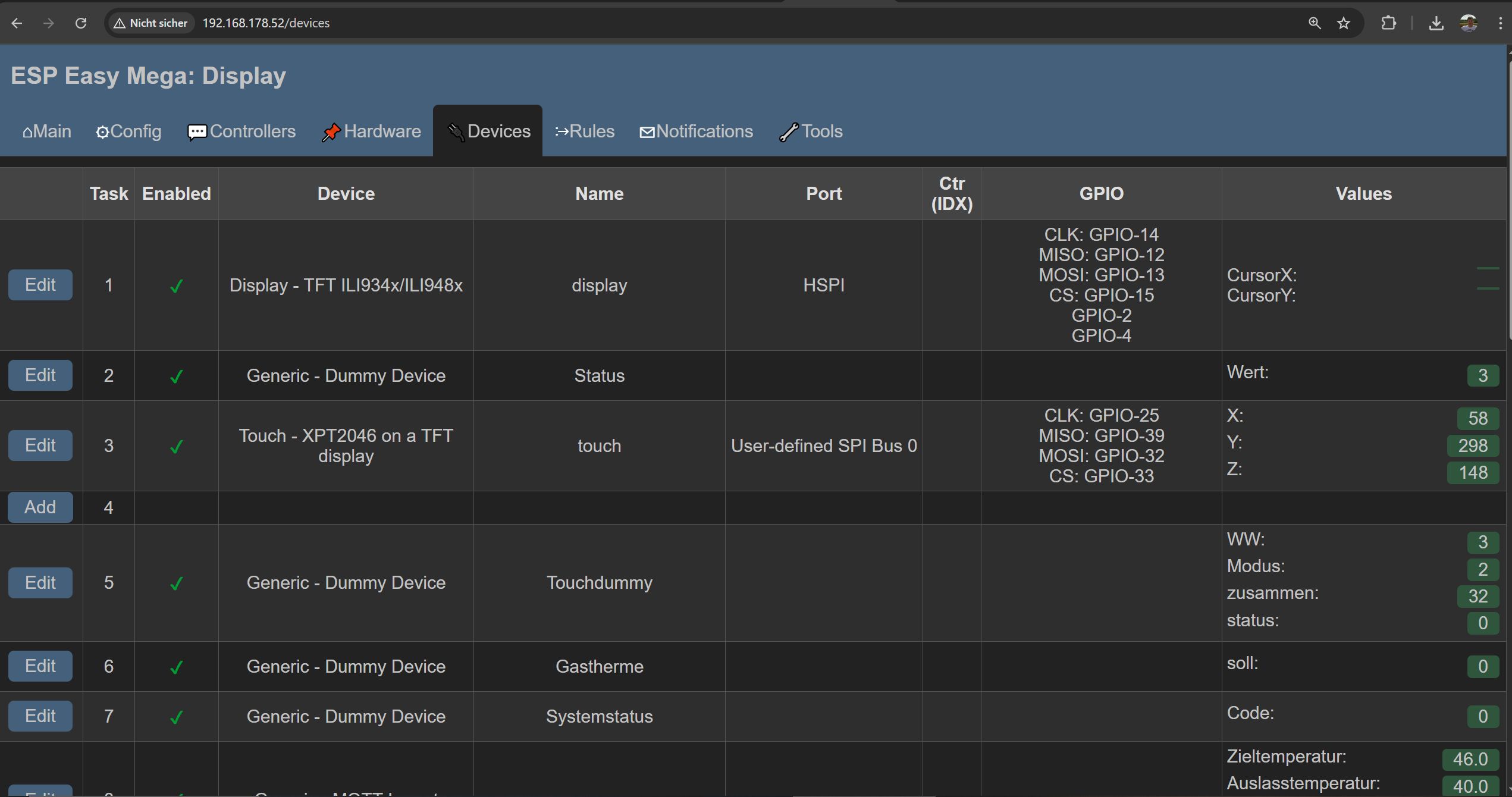Switch to the Rules tab
1512x797 pixels.
click(584, 131)
